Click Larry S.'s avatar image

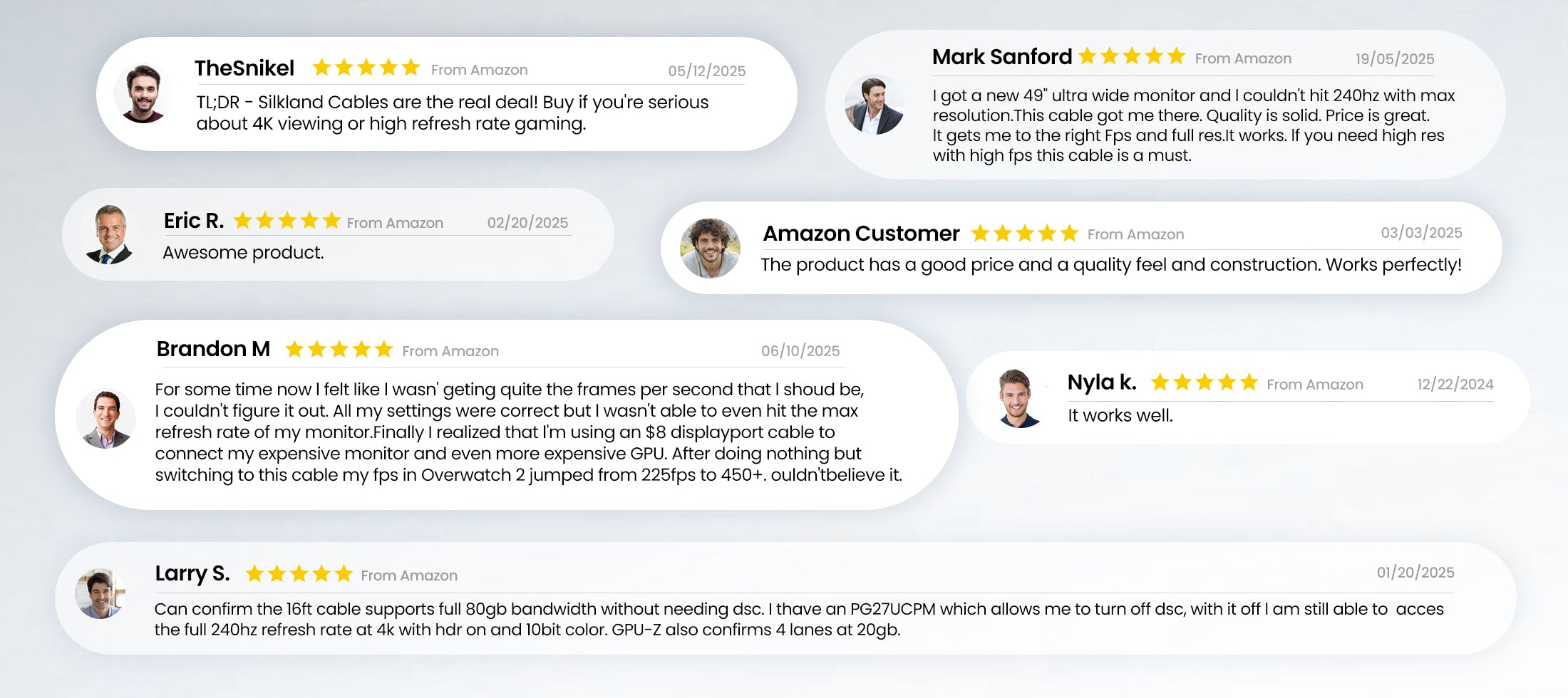click(100, 593)
